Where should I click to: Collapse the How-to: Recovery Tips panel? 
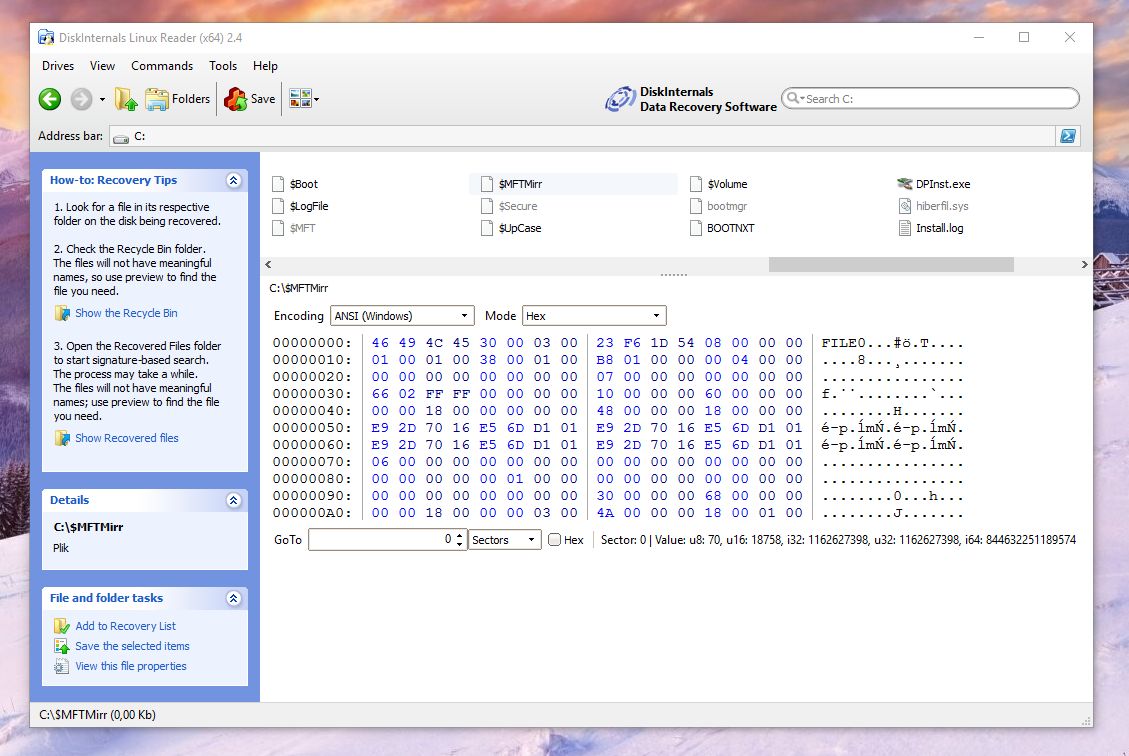click(x=233, y=180)
